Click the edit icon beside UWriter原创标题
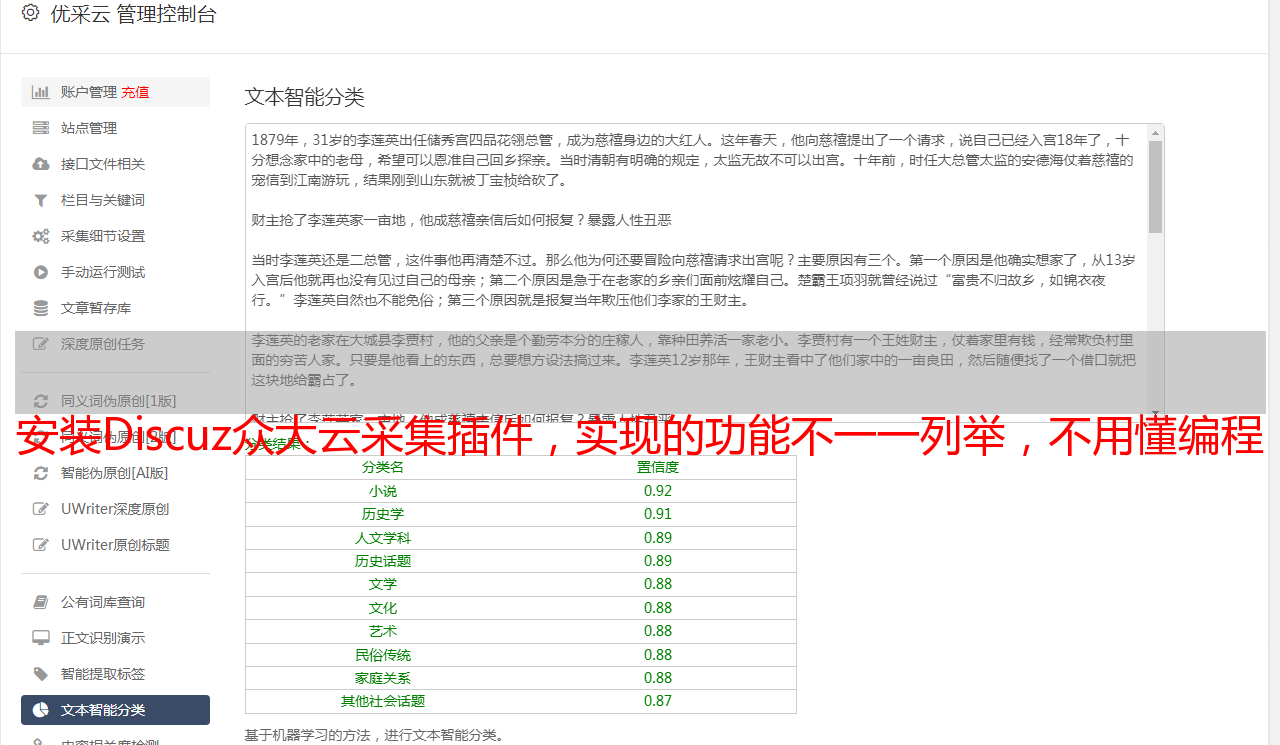The width and height of the screenshot is (1280, 745). [41, 545]
